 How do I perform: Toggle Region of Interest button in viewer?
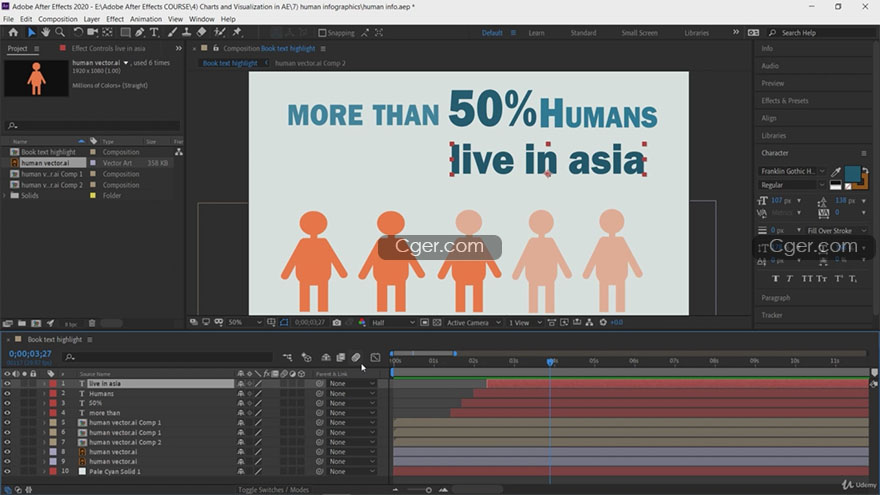425,323
